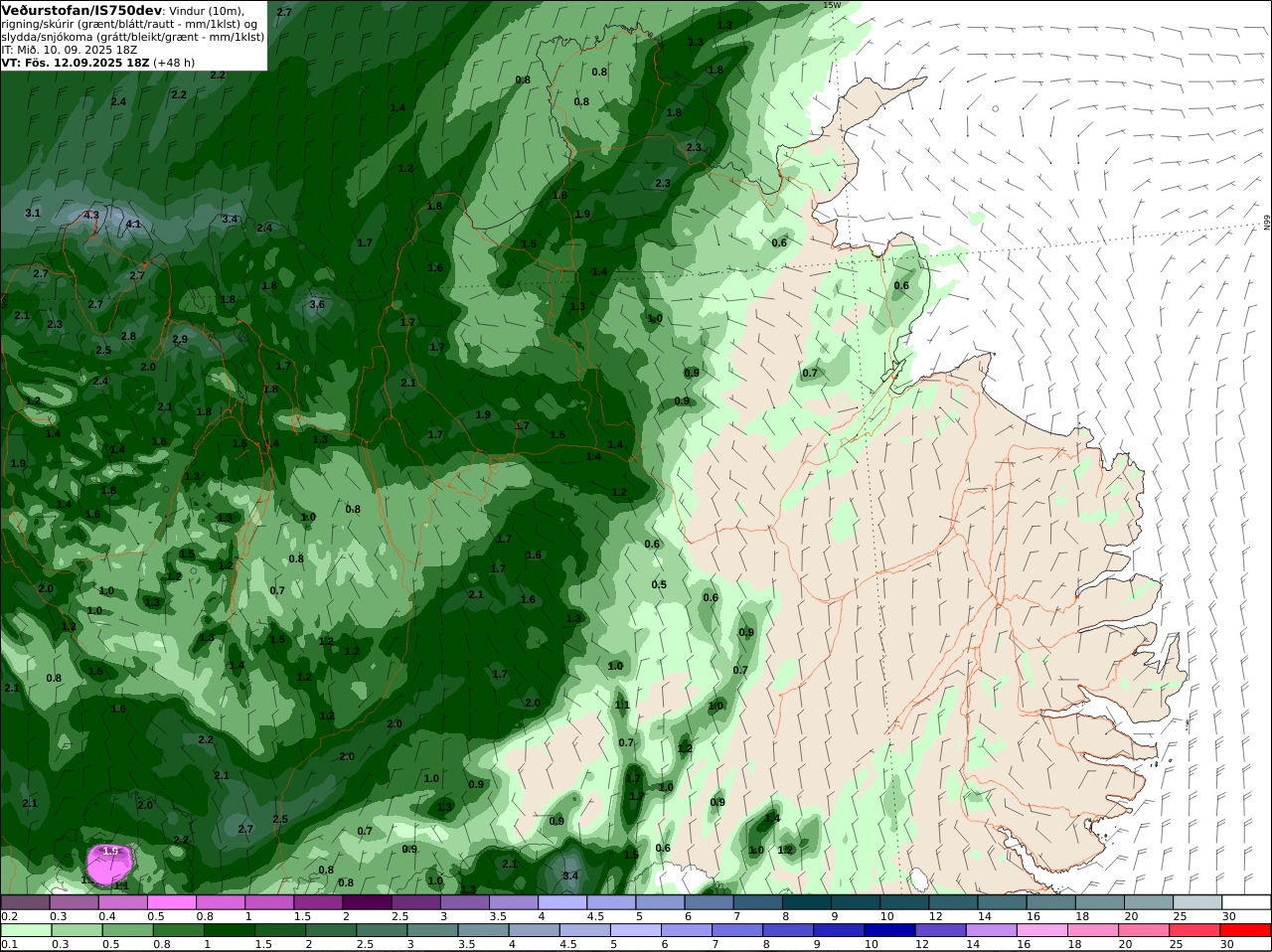
Task: Pick the white legend swatch above 30
Action: [1247, 902]
